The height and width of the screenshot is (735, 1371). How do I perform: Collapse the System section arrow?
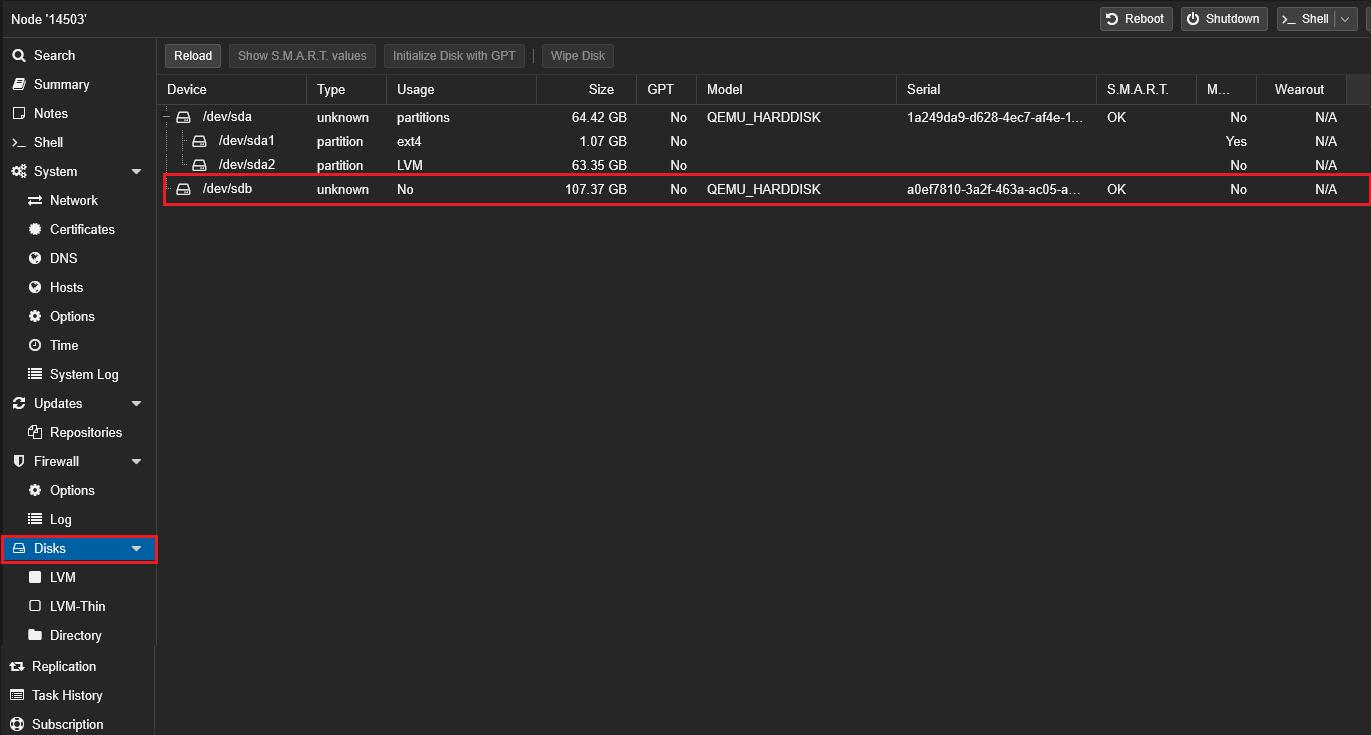[136, 172]
